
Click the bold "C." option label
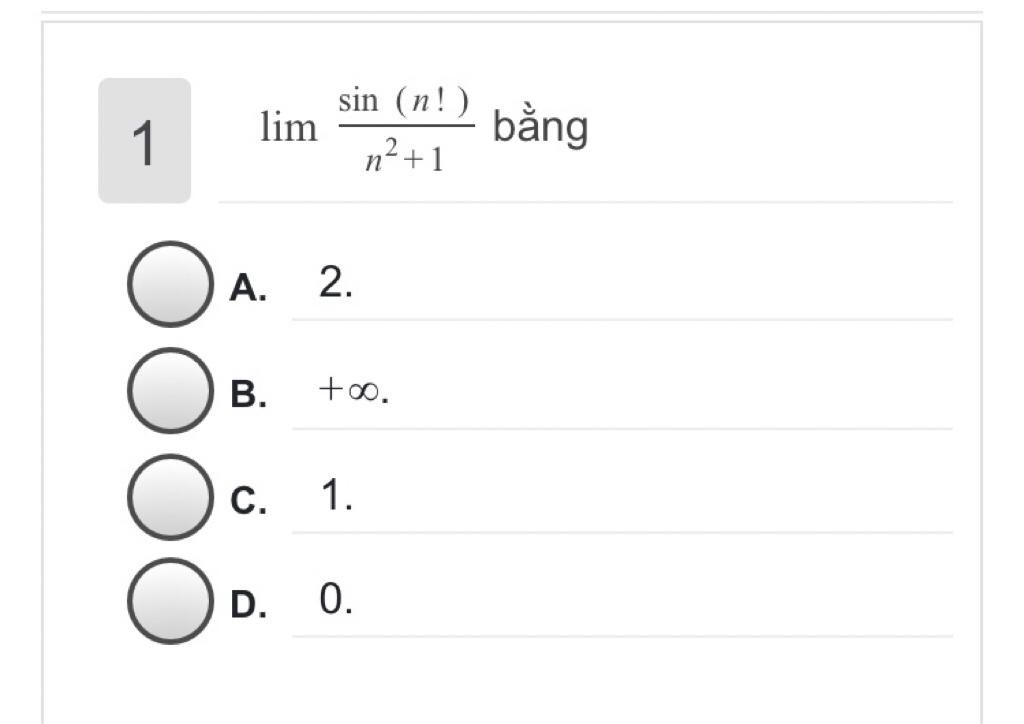click(248, 501)
